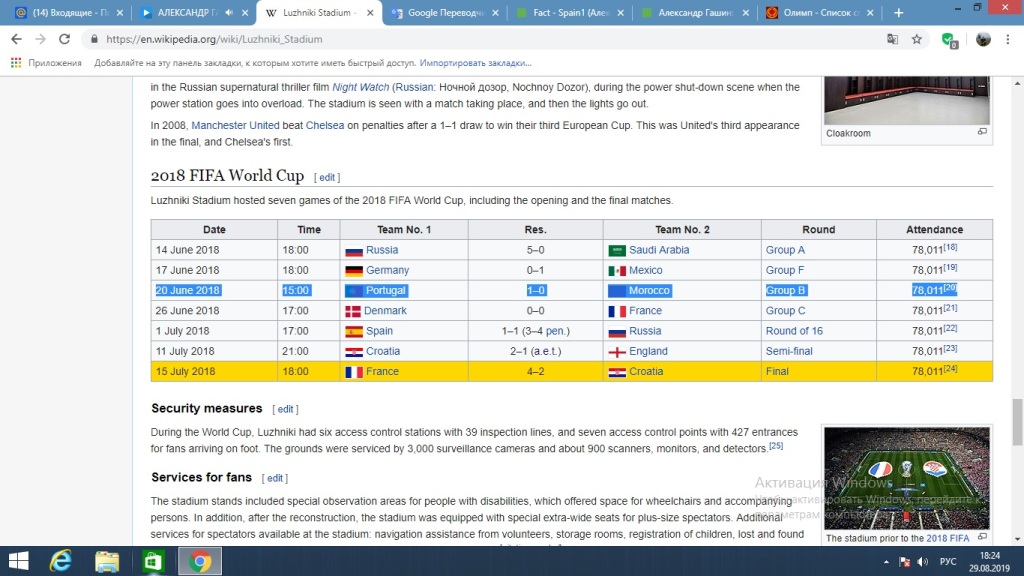Open the clock and date flyout
The image size is (1024, 576).
pyautogui.click(x=989, y=562)
